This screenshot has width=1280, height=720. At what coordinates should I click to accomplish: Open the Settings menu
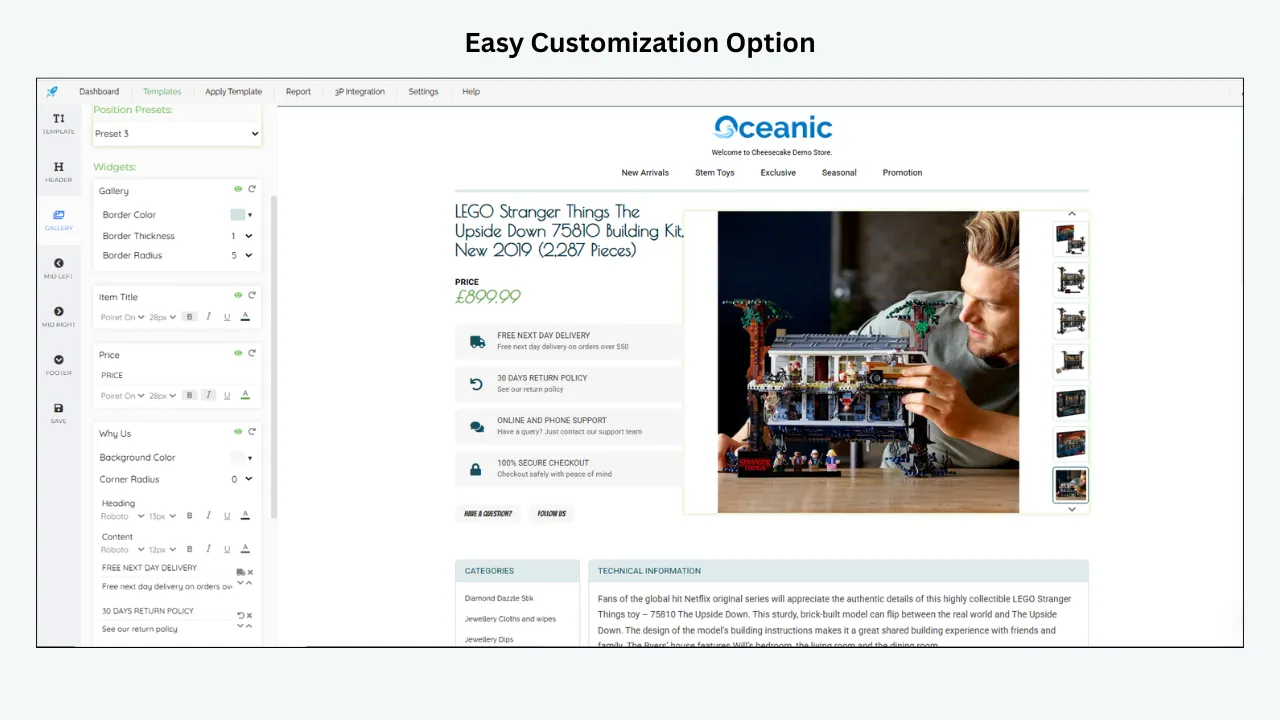[x=423, y=92]
